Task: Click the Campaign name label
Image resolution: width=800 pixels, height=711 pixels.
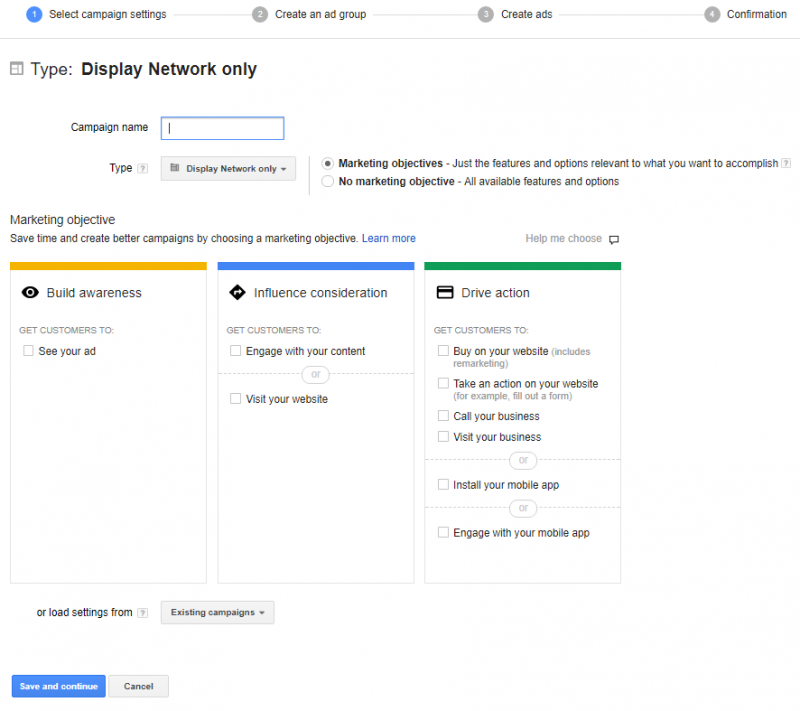Action: click(109, 127)
